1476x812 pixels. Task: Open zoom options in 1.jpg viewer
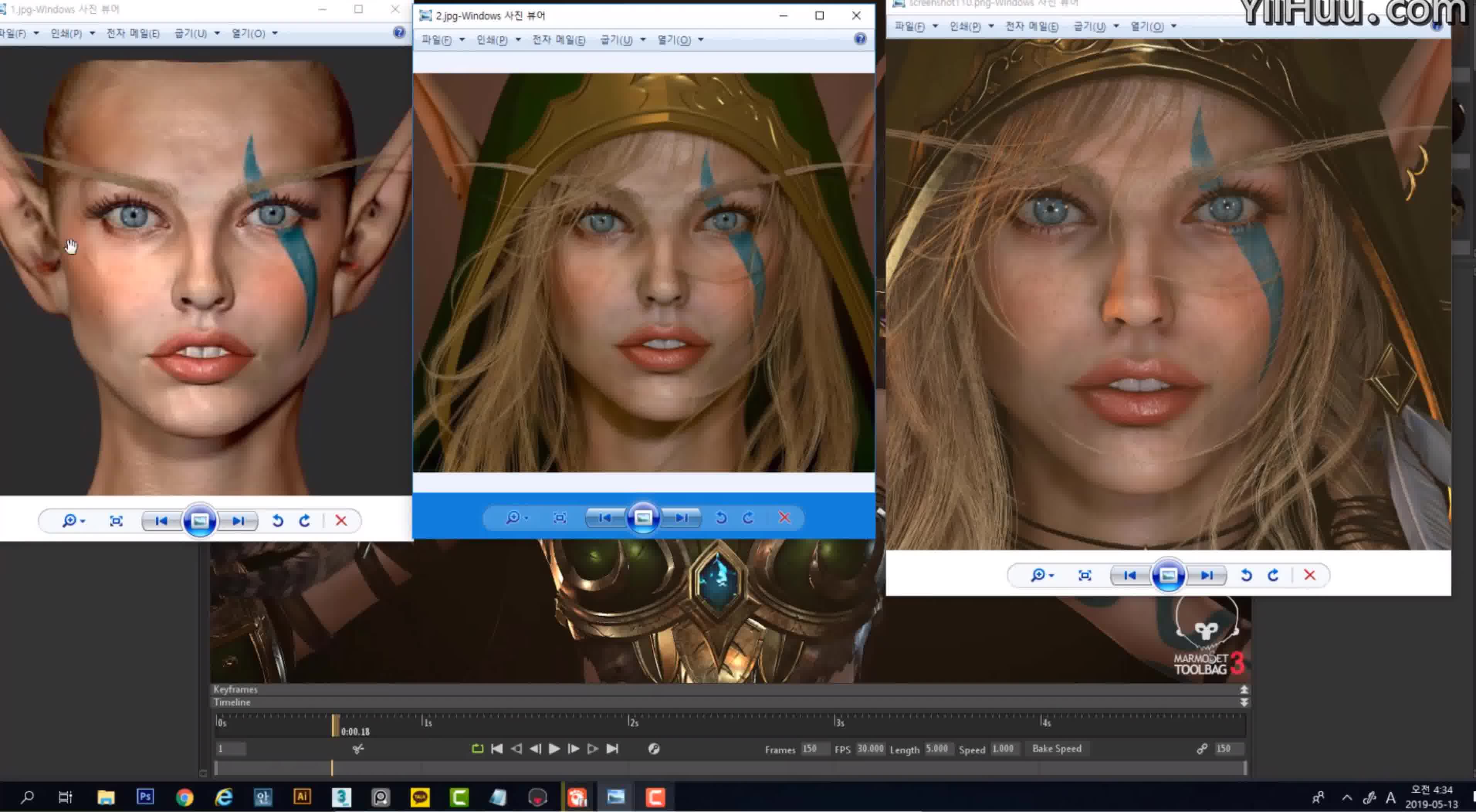pos(73,520)
